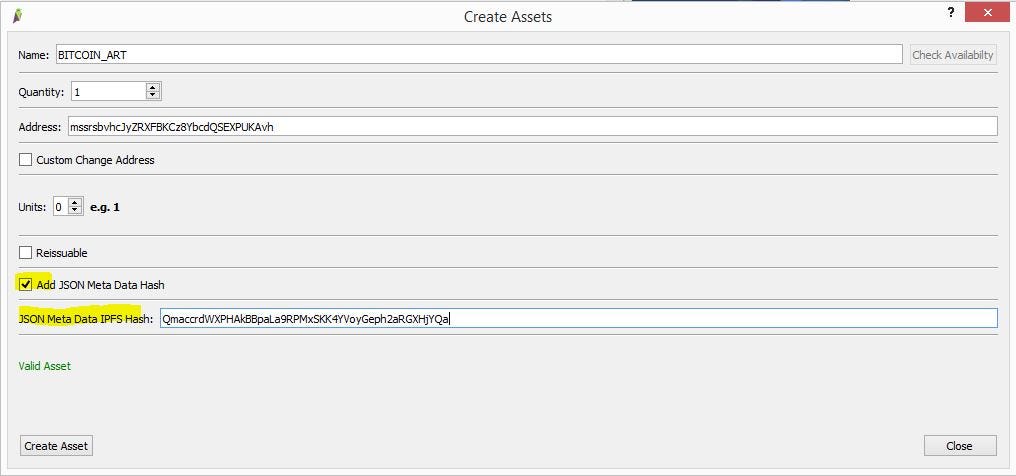Image resolution: width=1016 pixels, height=476 pixels.
Task: Decrease Units with the down arrow
Action: point(75,211)
